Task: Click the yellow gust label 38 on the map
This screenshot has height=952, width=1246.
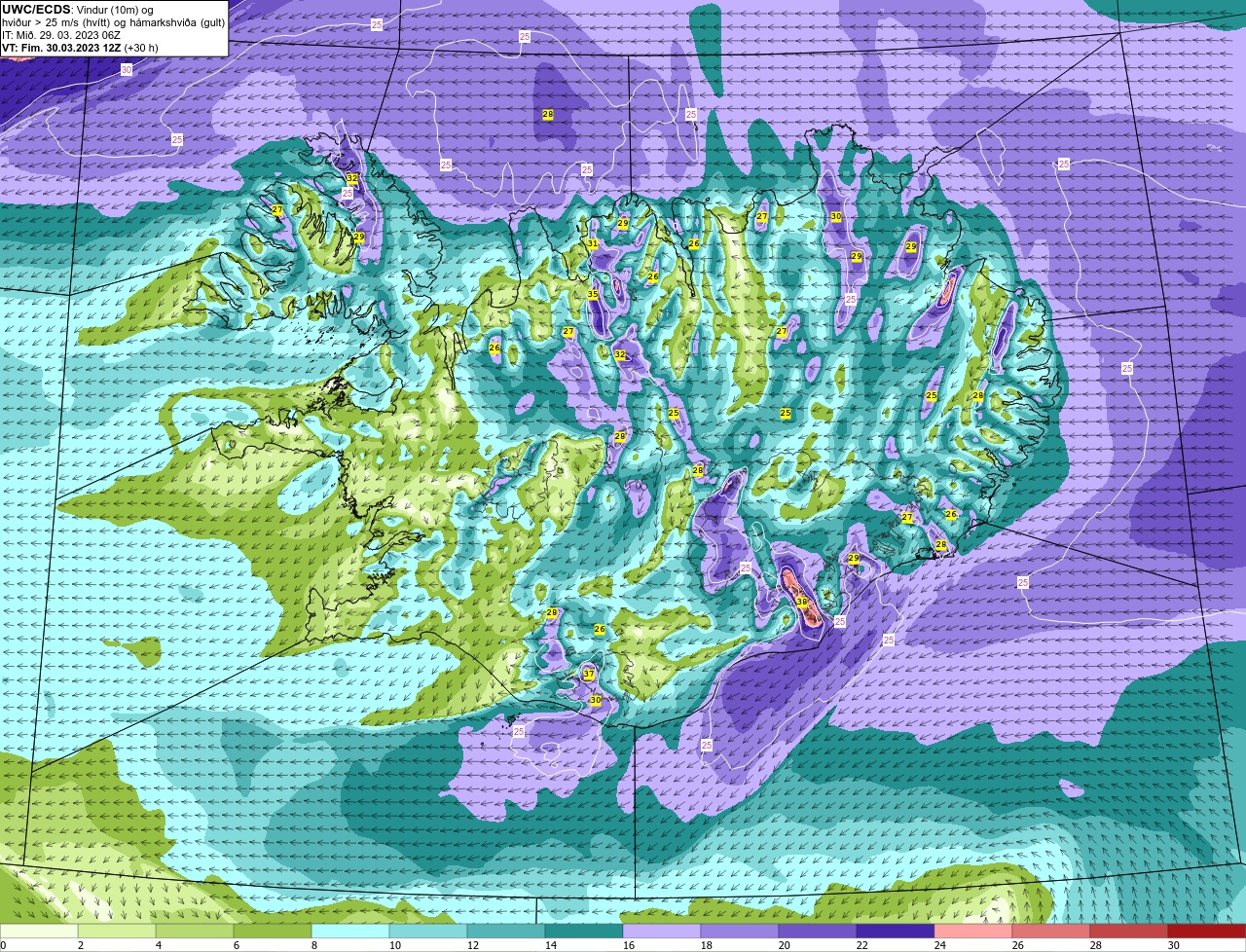Action: 802,602
